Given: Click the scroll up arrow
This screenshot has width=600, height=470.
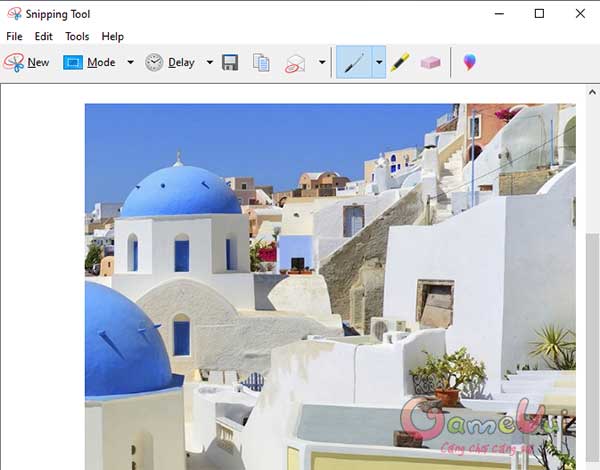Looking at the screenshot, I should (x=592, y=92).
